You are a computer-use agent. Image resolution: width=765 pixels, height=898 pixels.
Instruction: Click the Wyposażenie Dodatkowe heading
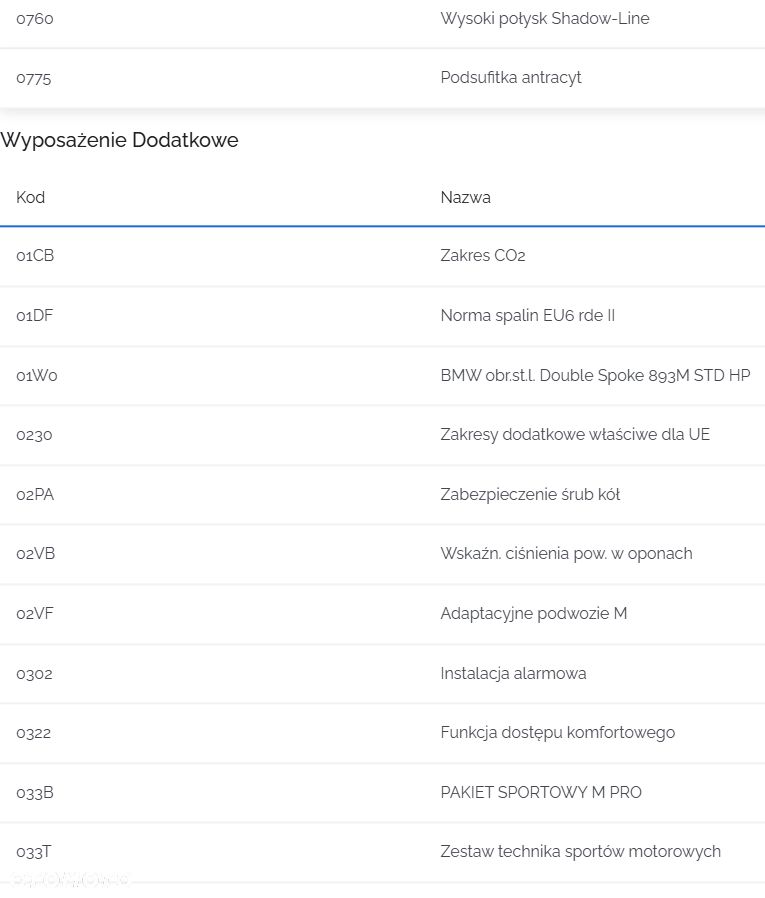pyautogui.click(x=119, y=140)
